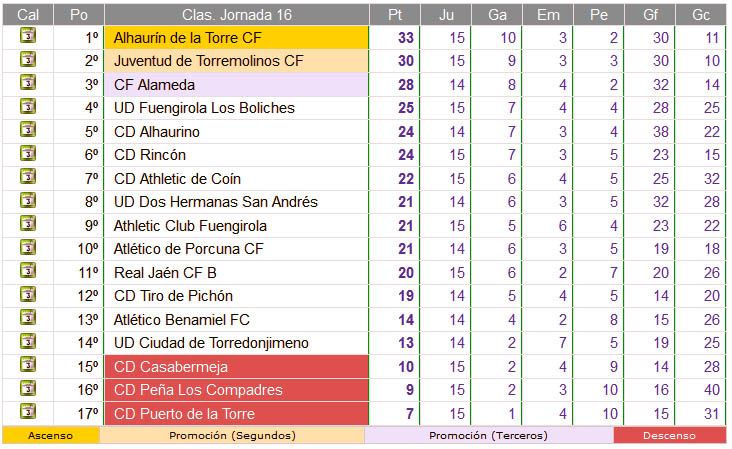Select the Gf column header

point(650,14)
